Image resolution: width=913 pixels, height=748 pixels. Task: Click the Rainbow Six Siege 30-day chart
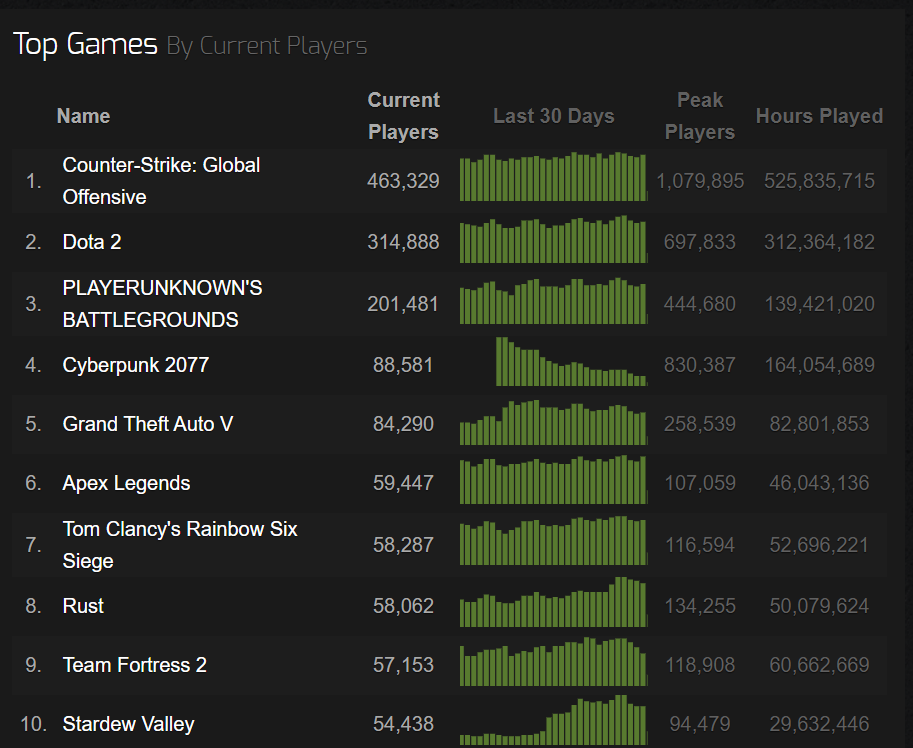pos(553,541)
